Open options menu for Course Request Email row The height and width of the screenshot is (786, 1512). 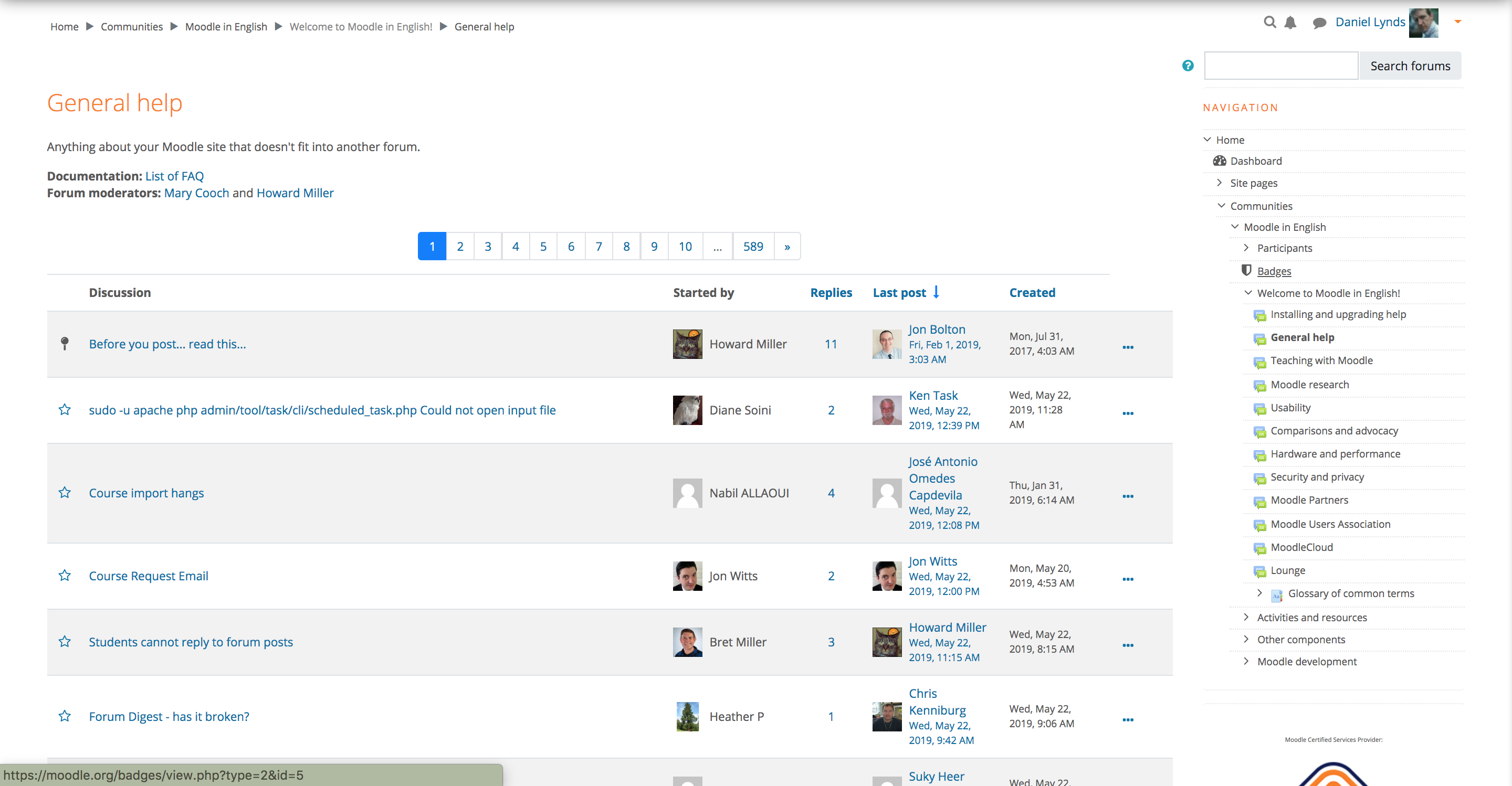(x=1128, y=579)
